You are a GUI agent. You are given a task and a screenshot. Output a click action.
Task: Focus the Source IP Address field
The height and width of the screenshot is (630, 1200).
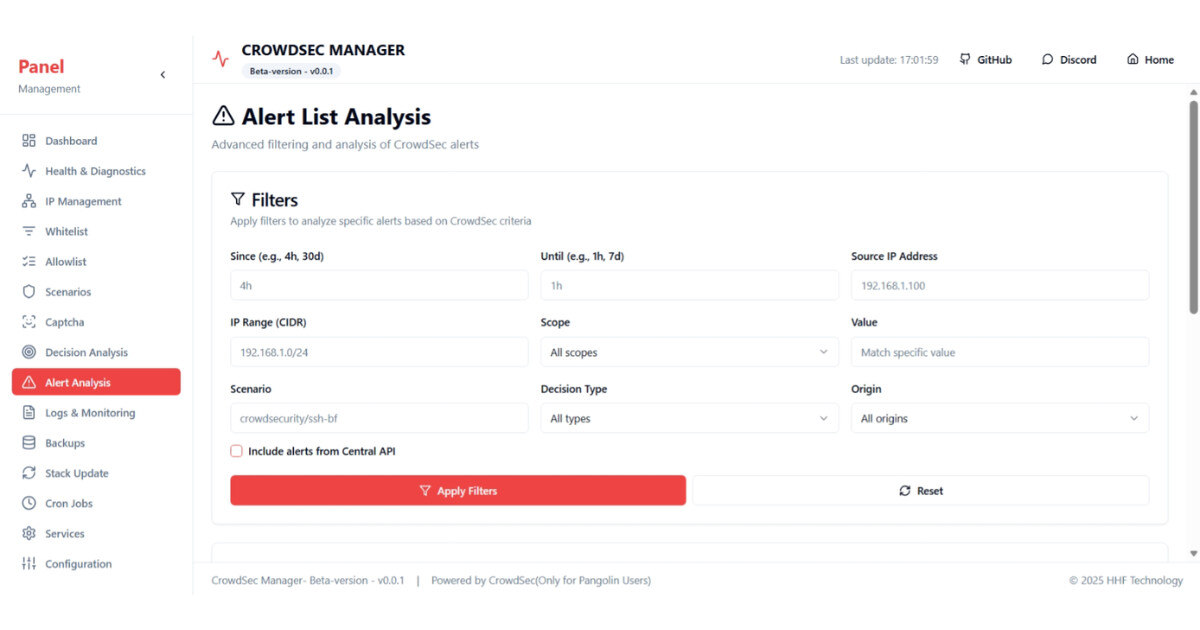[999, 286]
